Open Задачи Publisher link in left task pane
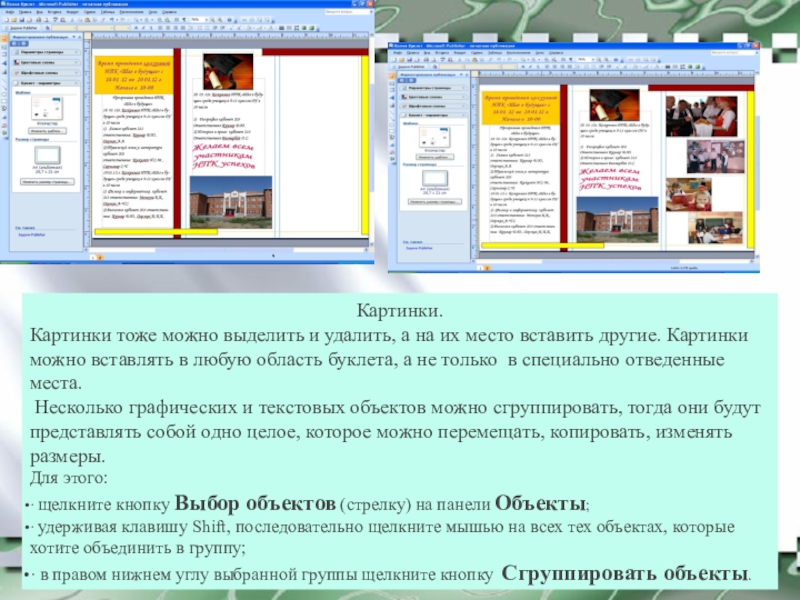The image size is (800, 600). tap(32, 235)
